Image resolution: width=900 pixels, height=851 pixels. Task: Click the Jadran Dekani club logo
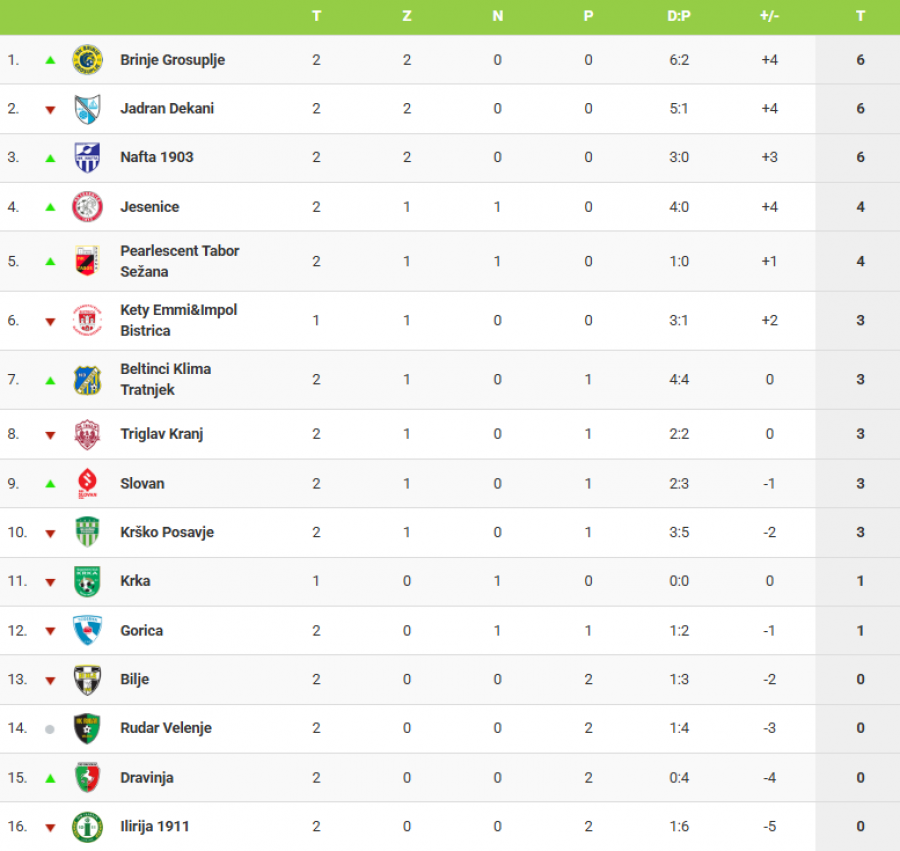coord(87,109)
